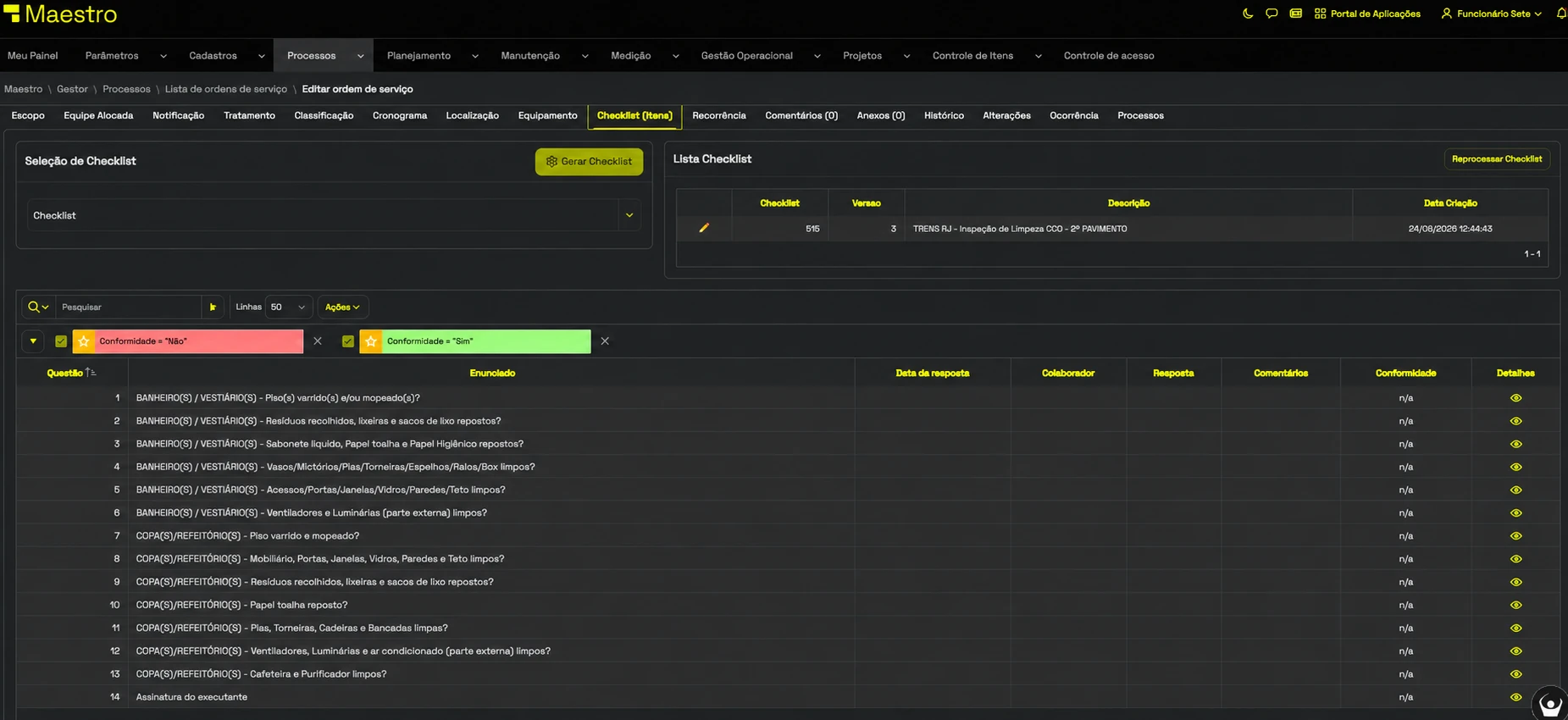Remove the Conformidade = "Não" filter
This screenshot has height=720, width=1568.
[318, 341]
